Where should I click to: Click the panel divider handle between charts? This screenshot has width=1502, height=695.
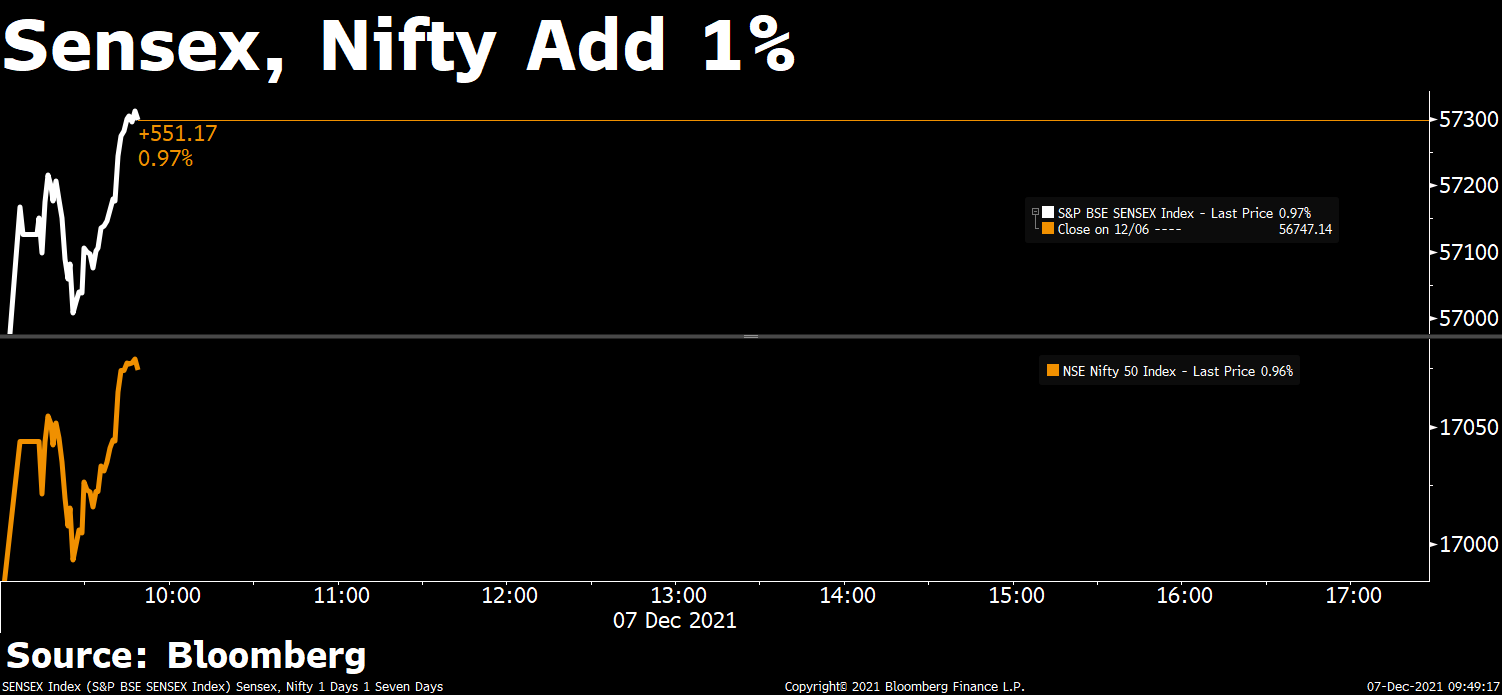750,337
